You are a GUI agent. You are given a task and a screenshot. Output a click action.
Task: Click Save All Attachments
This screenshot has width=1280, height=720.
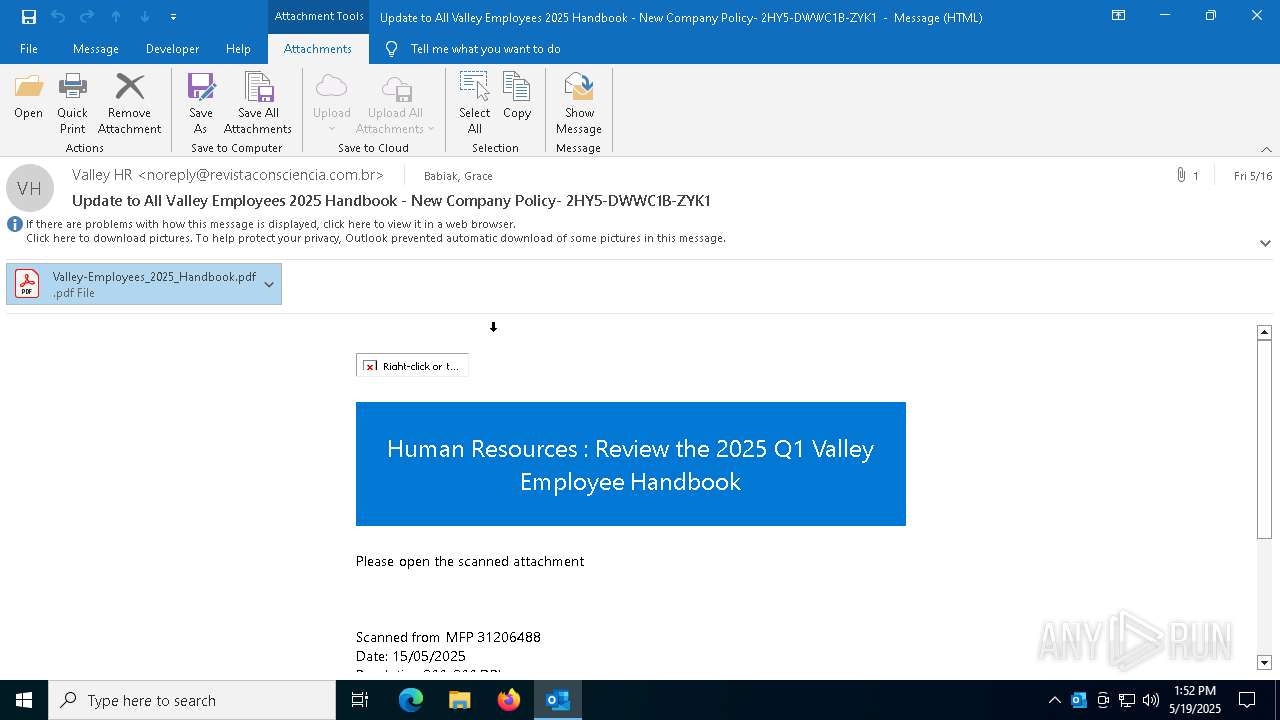[x=258, y=103]
